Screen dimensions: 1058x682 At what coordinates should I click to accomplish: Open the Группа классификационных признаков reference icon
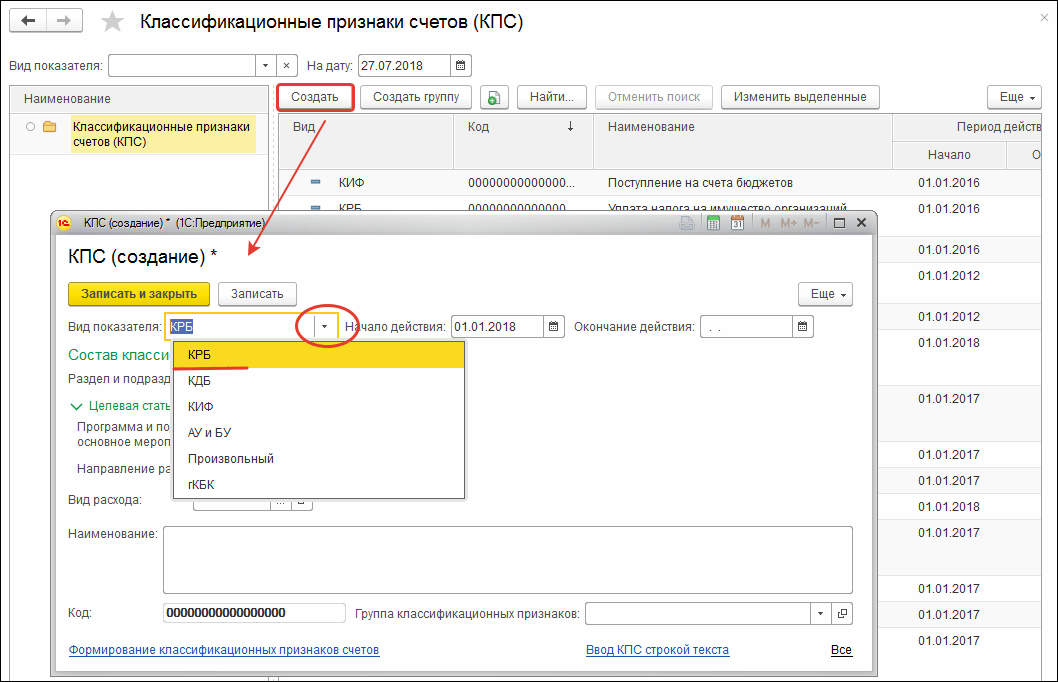click(x=842, y=613)
